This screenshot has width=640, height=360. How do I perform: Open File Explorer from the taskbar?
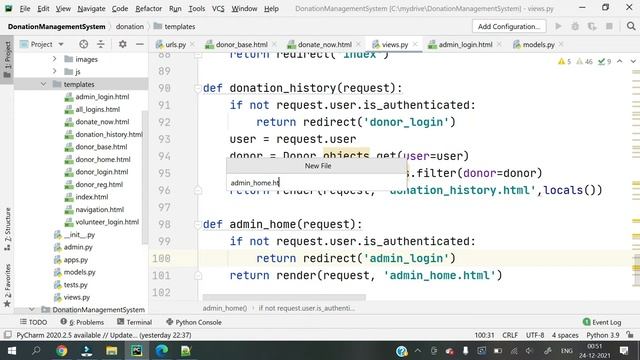coord(111,351)
